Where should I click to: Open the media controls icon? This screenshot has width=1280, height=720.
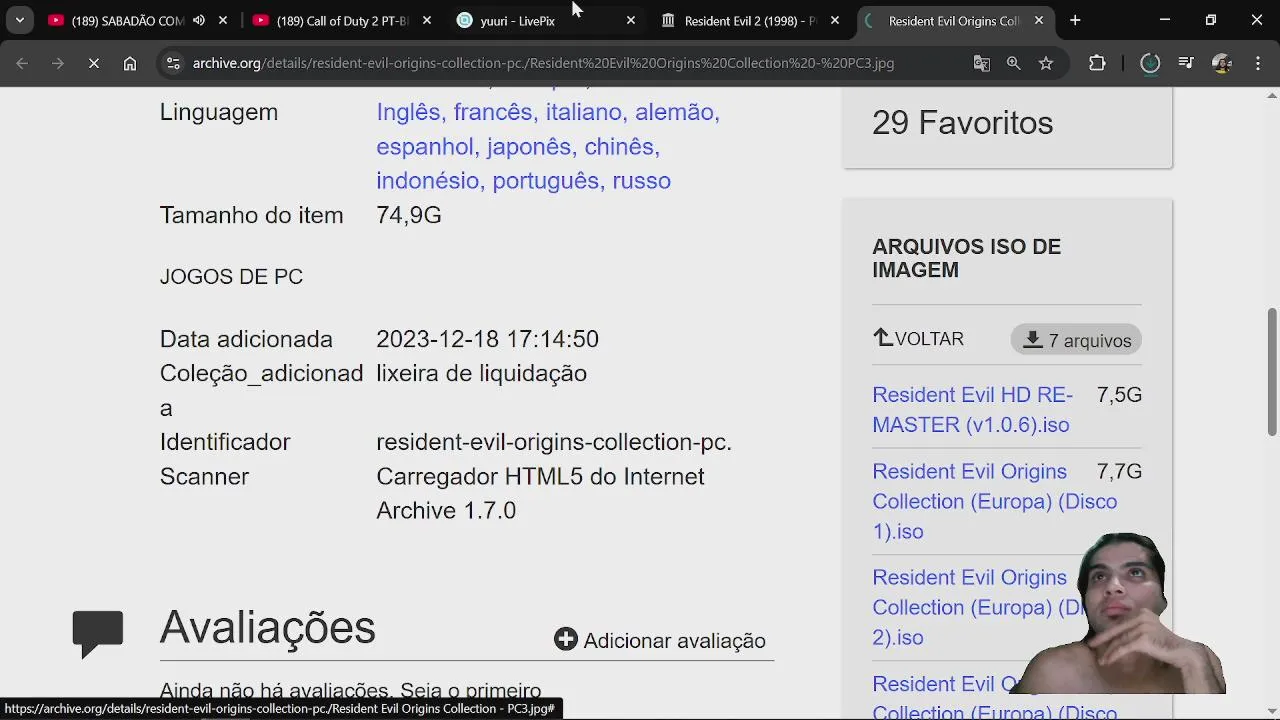[x=1186, y=63]
